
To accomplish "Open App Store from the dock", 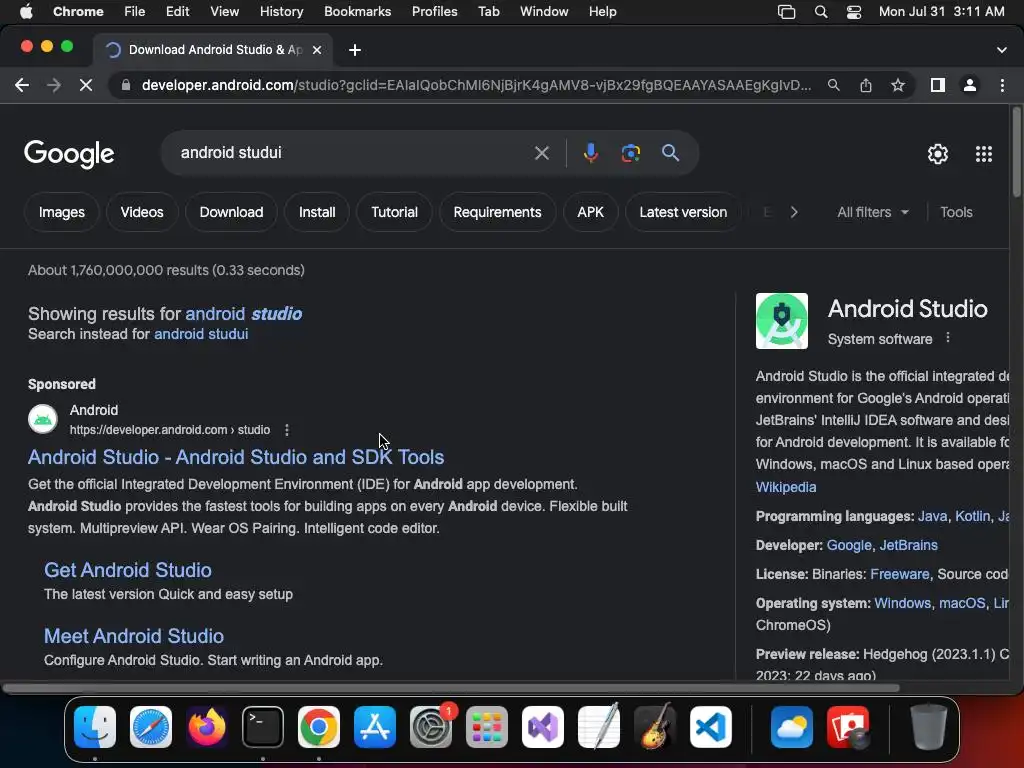I will pos(375,726).
